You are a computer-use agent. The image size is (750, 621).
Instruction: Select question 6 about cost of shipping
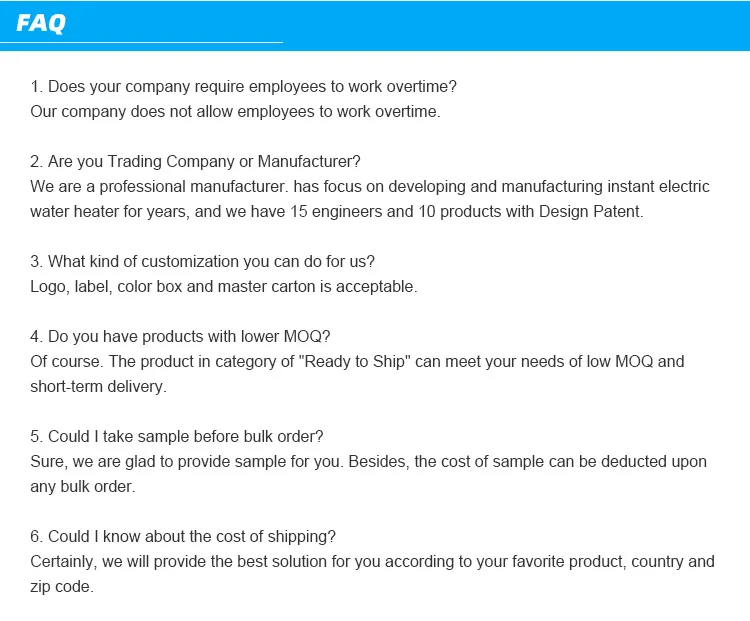point(183,537)
